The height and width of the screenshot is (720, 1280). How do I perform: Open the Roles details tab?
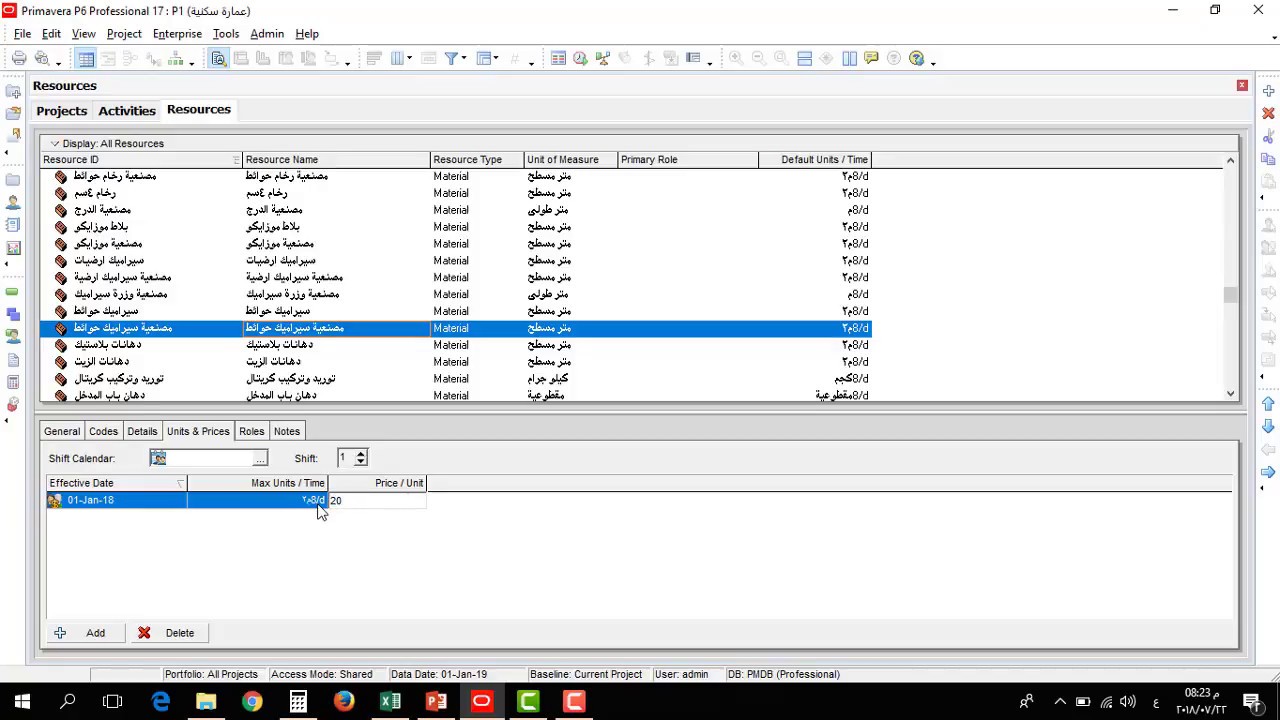(x=251, y=431)
